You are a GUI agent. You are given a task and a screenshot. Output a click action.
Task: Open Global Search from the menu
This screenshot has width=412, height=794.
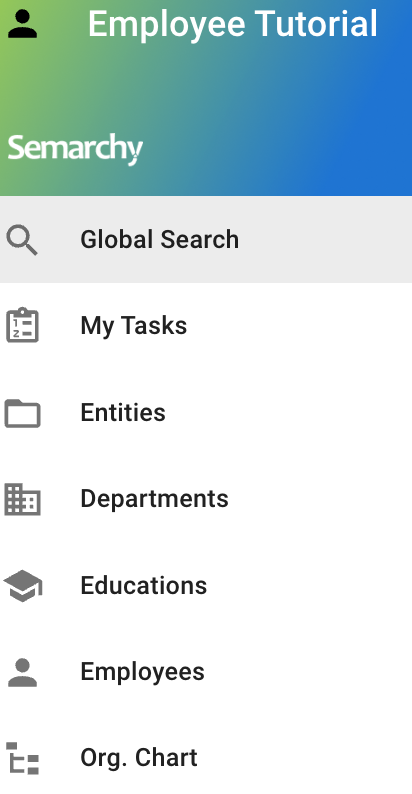pos(206,240)
